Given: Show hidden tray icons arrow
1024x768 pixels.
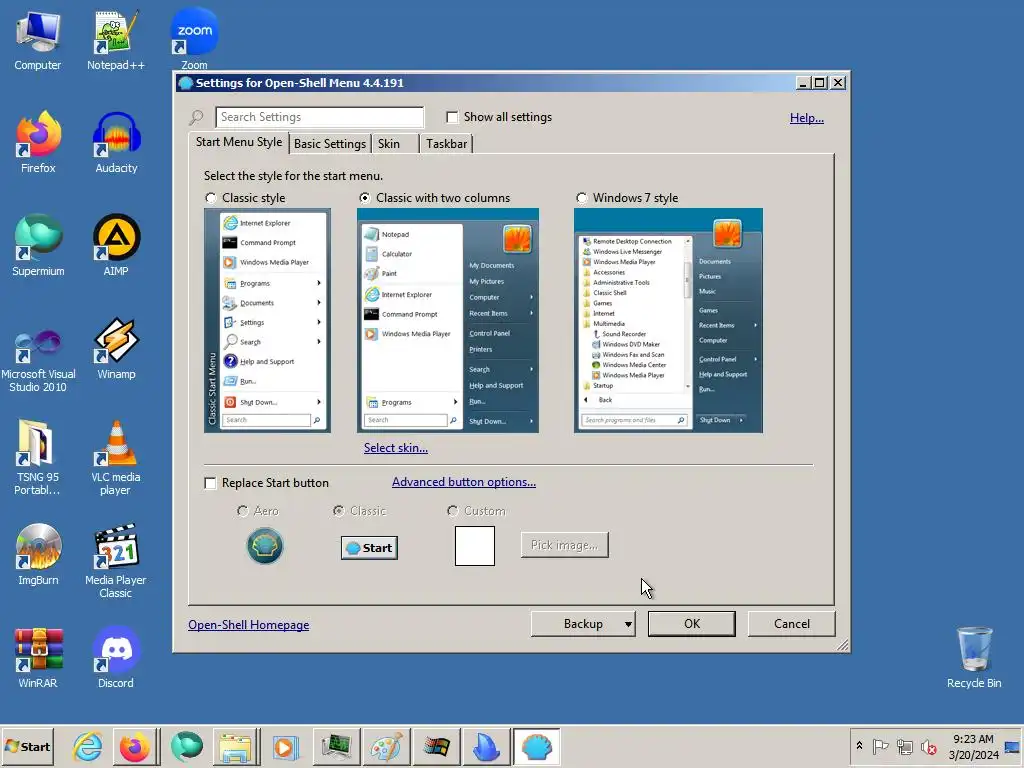Looking at the screenshot, I should pos(859,746).
